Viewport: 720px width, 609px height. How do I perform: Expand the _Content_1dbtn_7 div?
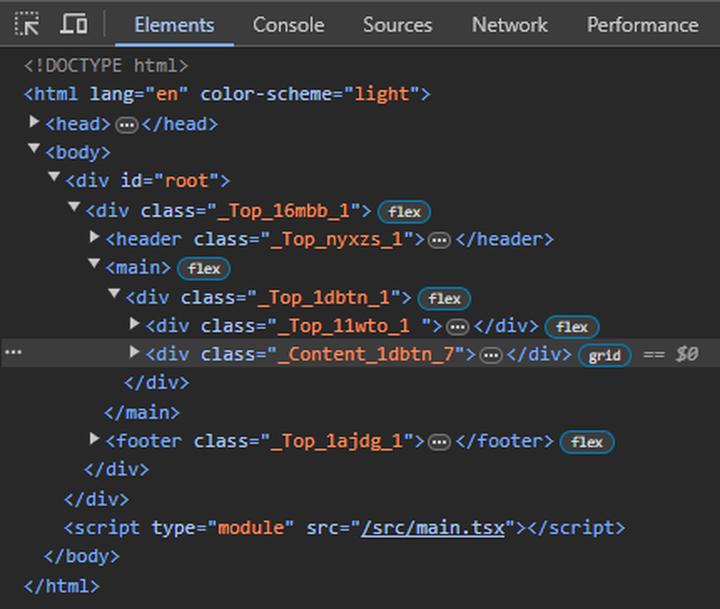[134, 352]
